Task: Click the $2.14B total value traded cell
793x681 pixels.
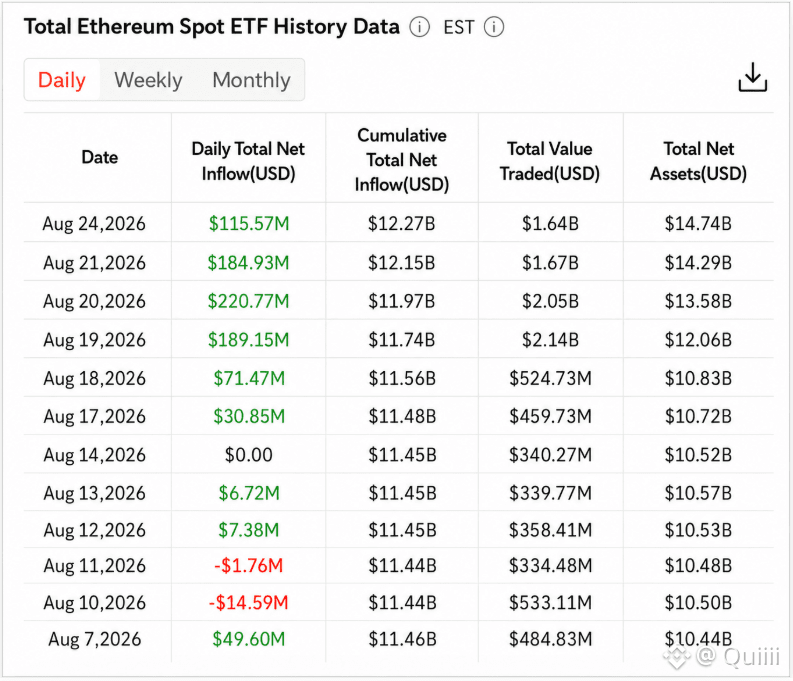Action: 550,340
